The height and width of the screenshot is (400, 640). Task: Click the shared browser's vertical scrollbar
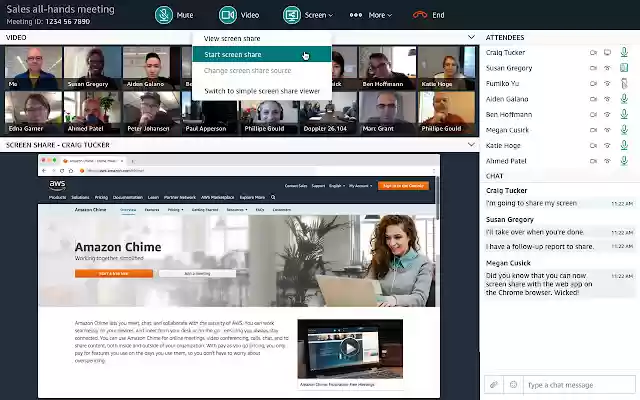click(438, 197)
